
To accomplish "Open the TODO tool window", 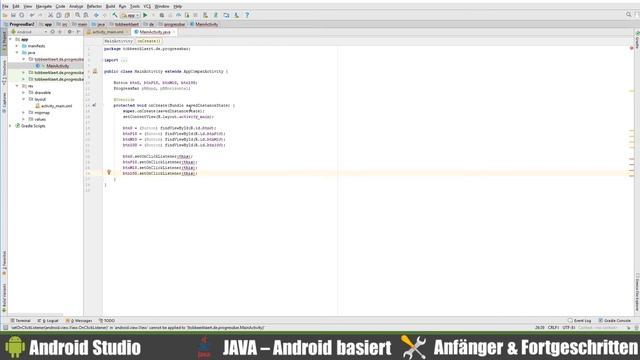I will 107,320.
